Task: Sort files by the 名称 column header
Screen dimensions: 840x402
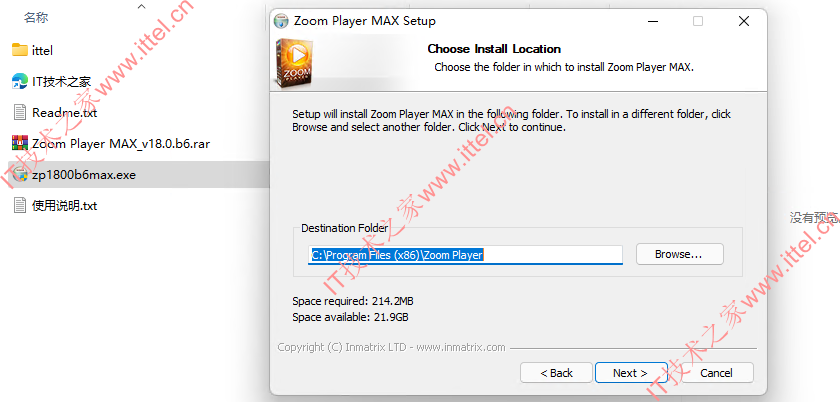Action: tap(36, 18)
